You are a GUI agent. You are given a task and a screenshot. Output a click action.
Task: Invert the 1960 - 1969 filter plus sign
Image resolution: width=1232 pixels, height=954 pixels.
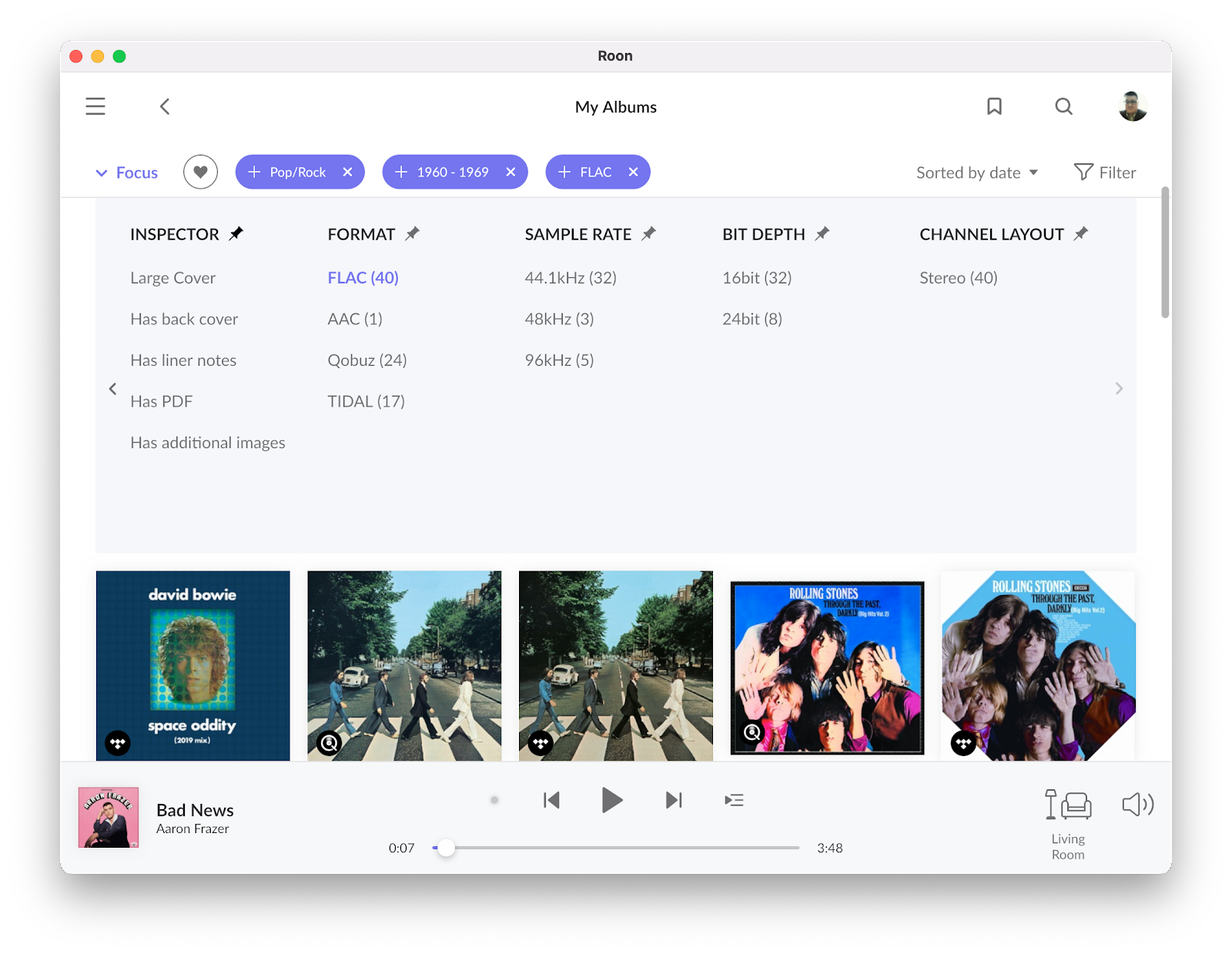(401, 172)
